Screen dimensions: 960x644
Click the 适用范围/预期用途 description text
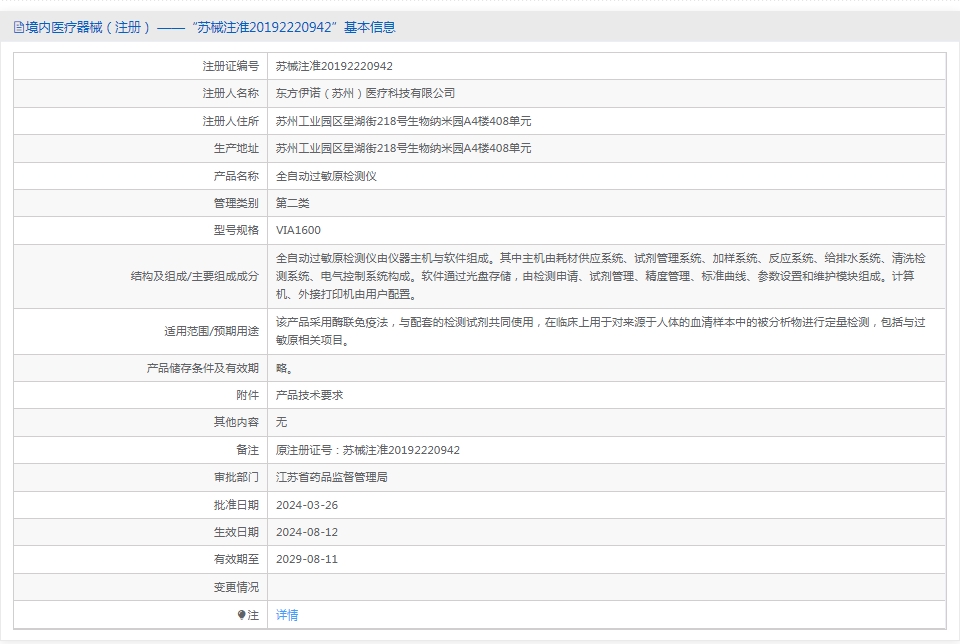tap(600, 331)
